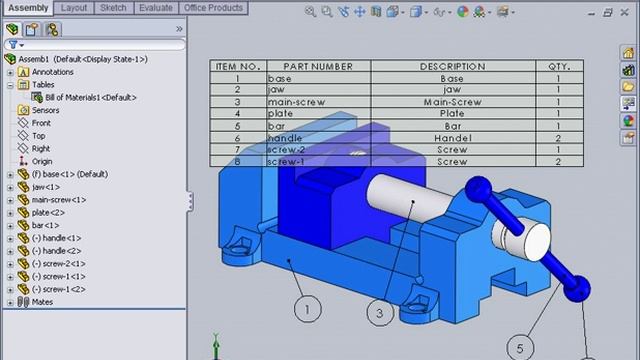Expand the plate<2> component
Viewport: 640px width, 360px height.
(x=10, y=213)
